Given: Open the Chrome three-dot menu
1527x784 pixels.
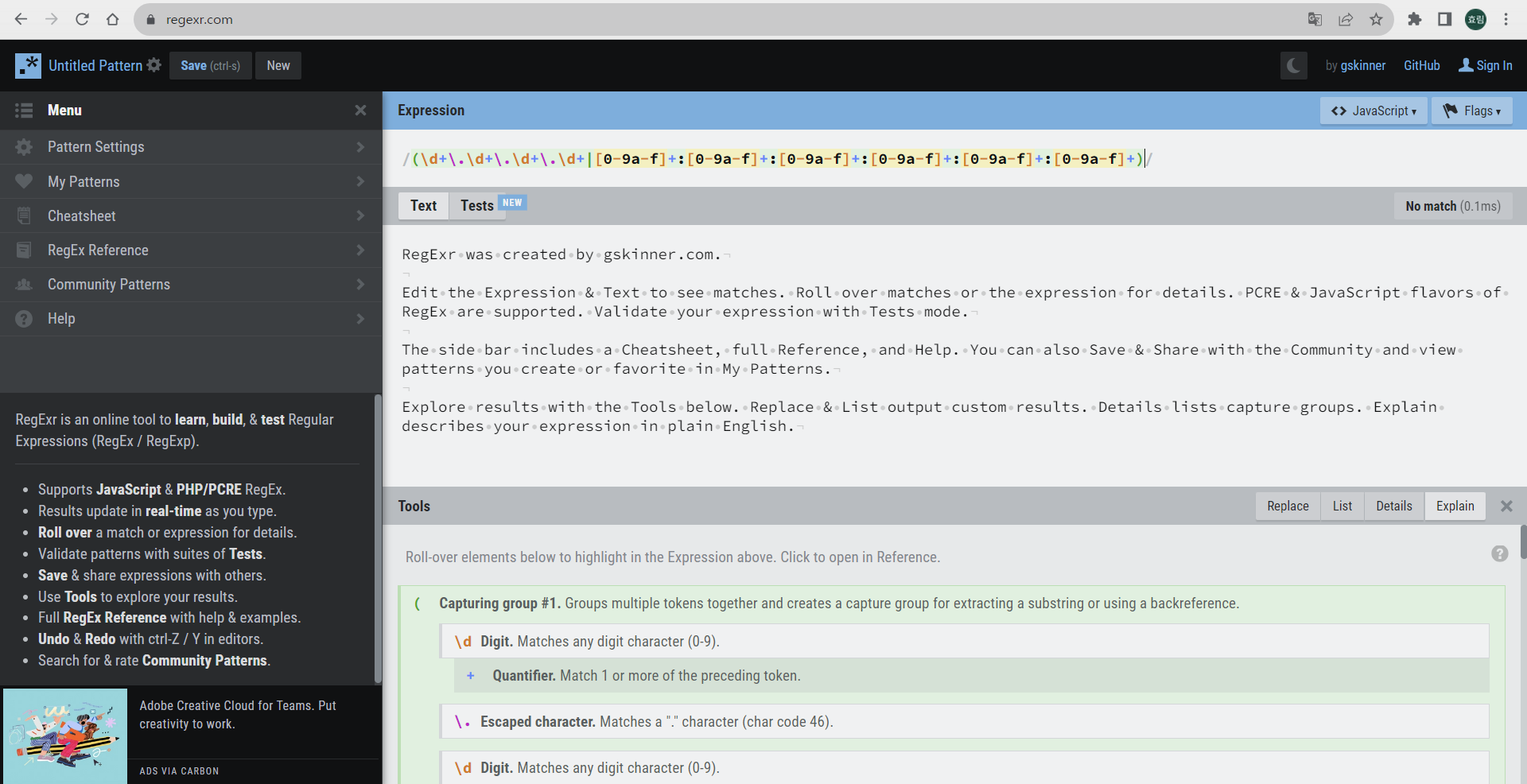Looking at the screenshot, I should pos(1506,19).
